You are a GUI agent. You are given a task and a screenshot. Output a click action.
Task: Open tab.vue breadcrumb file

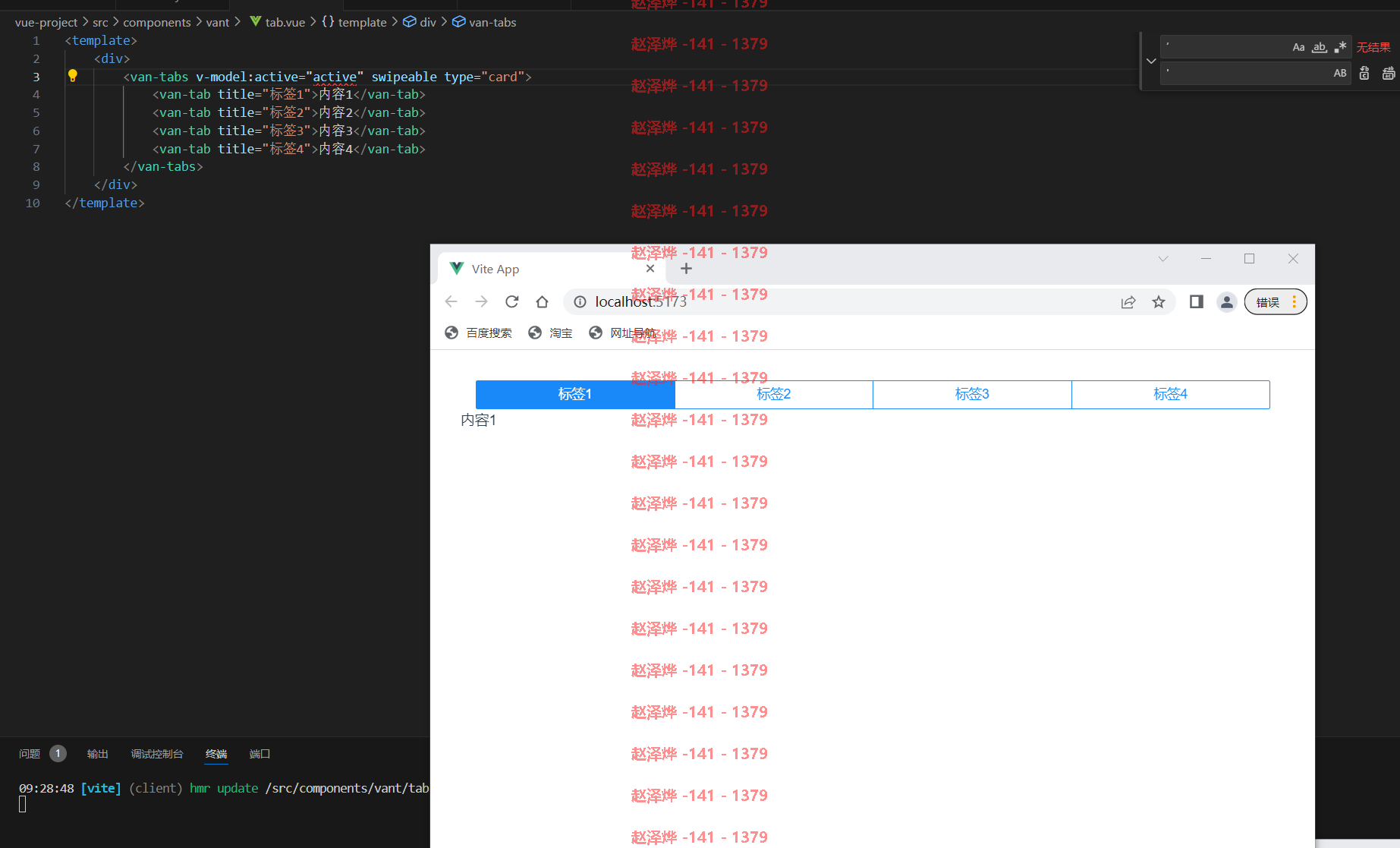click(277, 22)
